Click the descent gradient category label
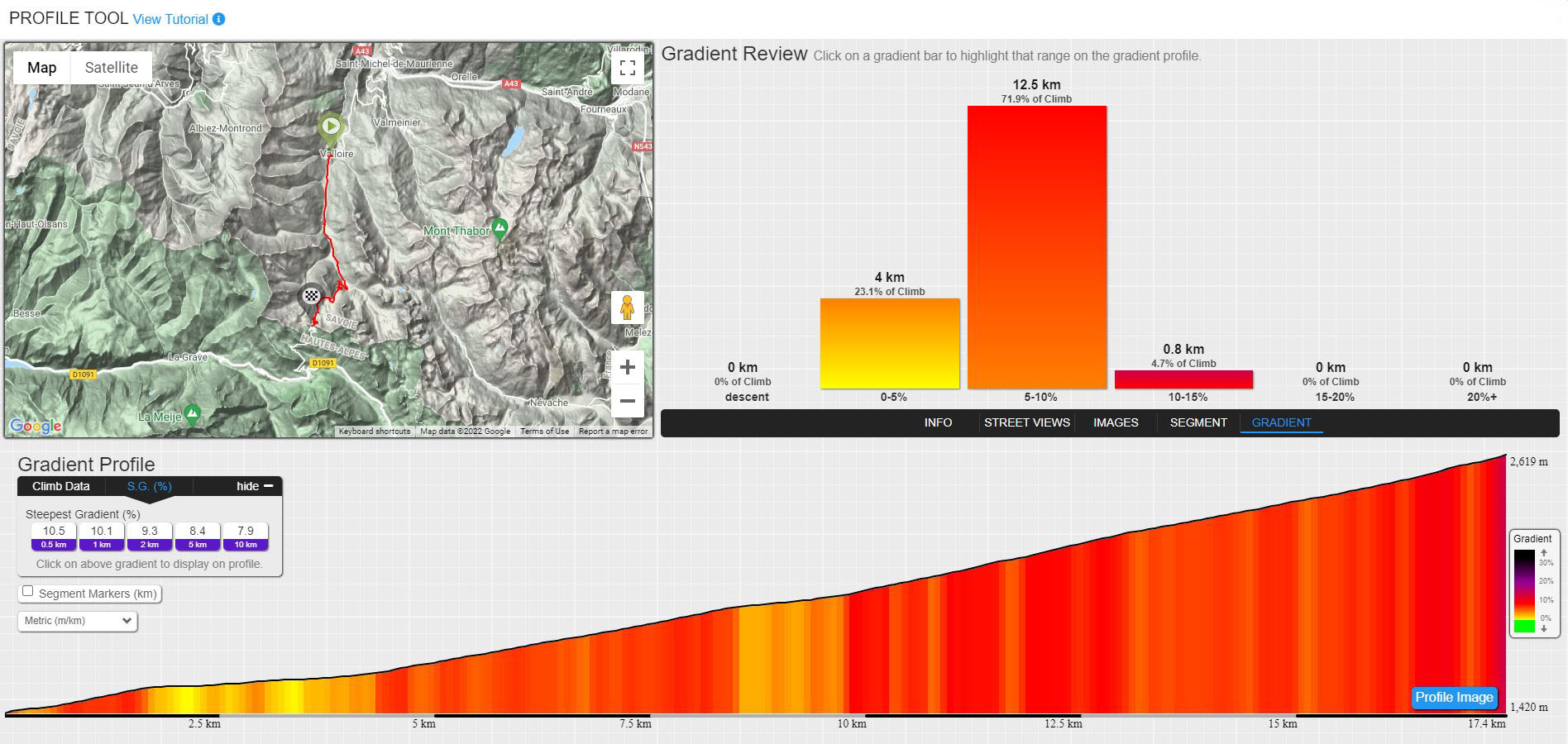The image size is (1568, 744). 747,398
